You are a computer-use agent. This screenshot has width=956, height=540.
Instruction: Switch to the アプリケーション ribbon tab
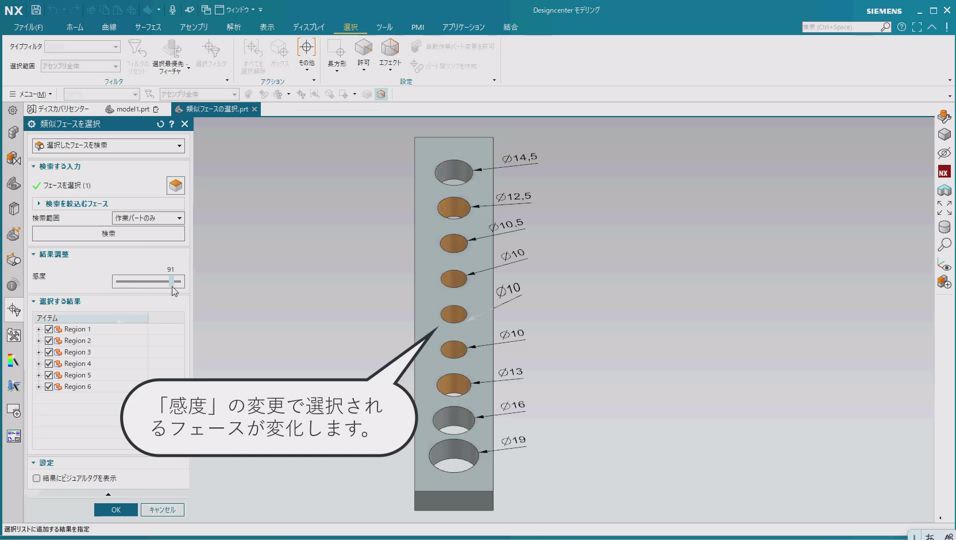[x=463, y=27]
